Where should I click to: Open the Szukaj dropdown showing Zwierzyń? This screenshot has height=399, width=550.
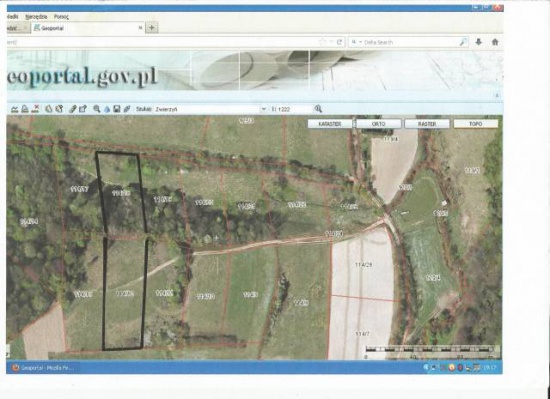click(x=264, y=109)
